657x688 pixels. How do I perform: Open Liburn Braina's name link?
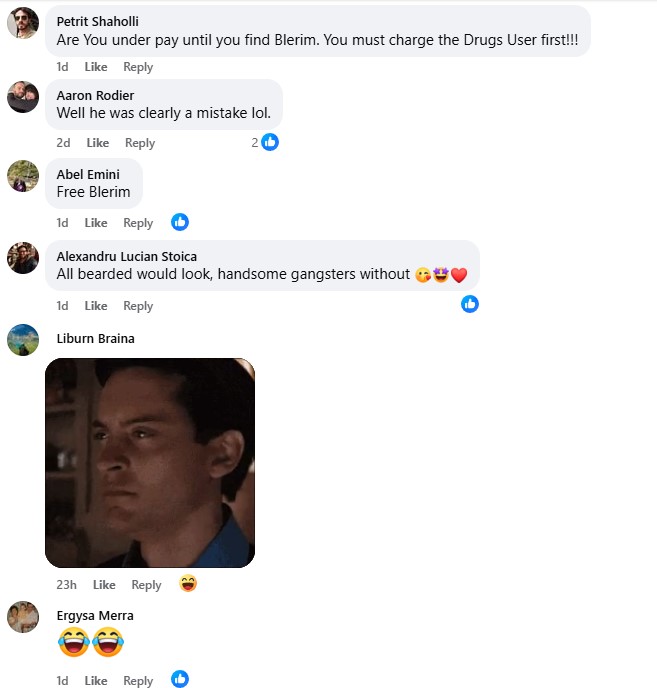[95, 339]
